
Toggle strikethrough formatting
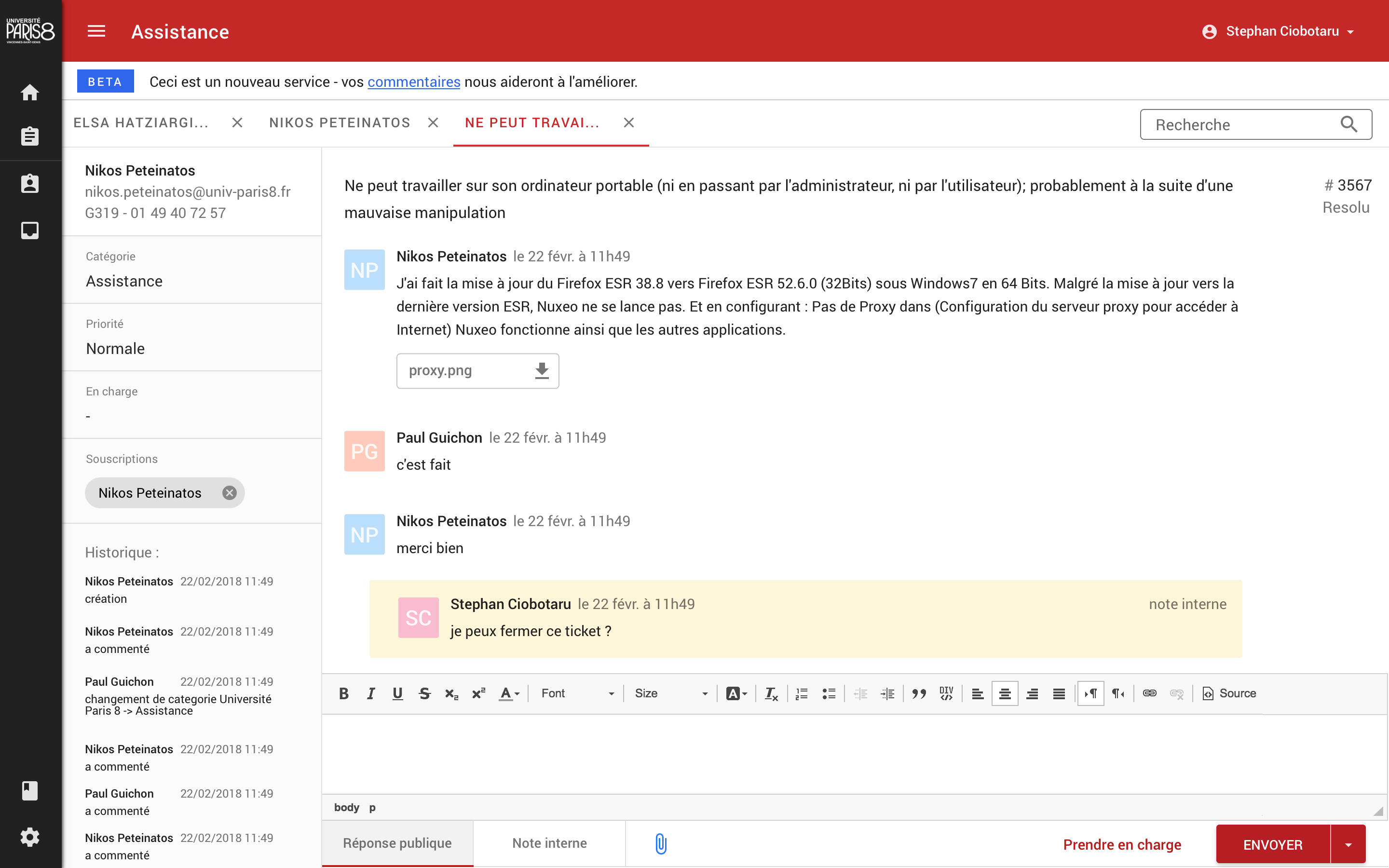(x=424, y=693)
